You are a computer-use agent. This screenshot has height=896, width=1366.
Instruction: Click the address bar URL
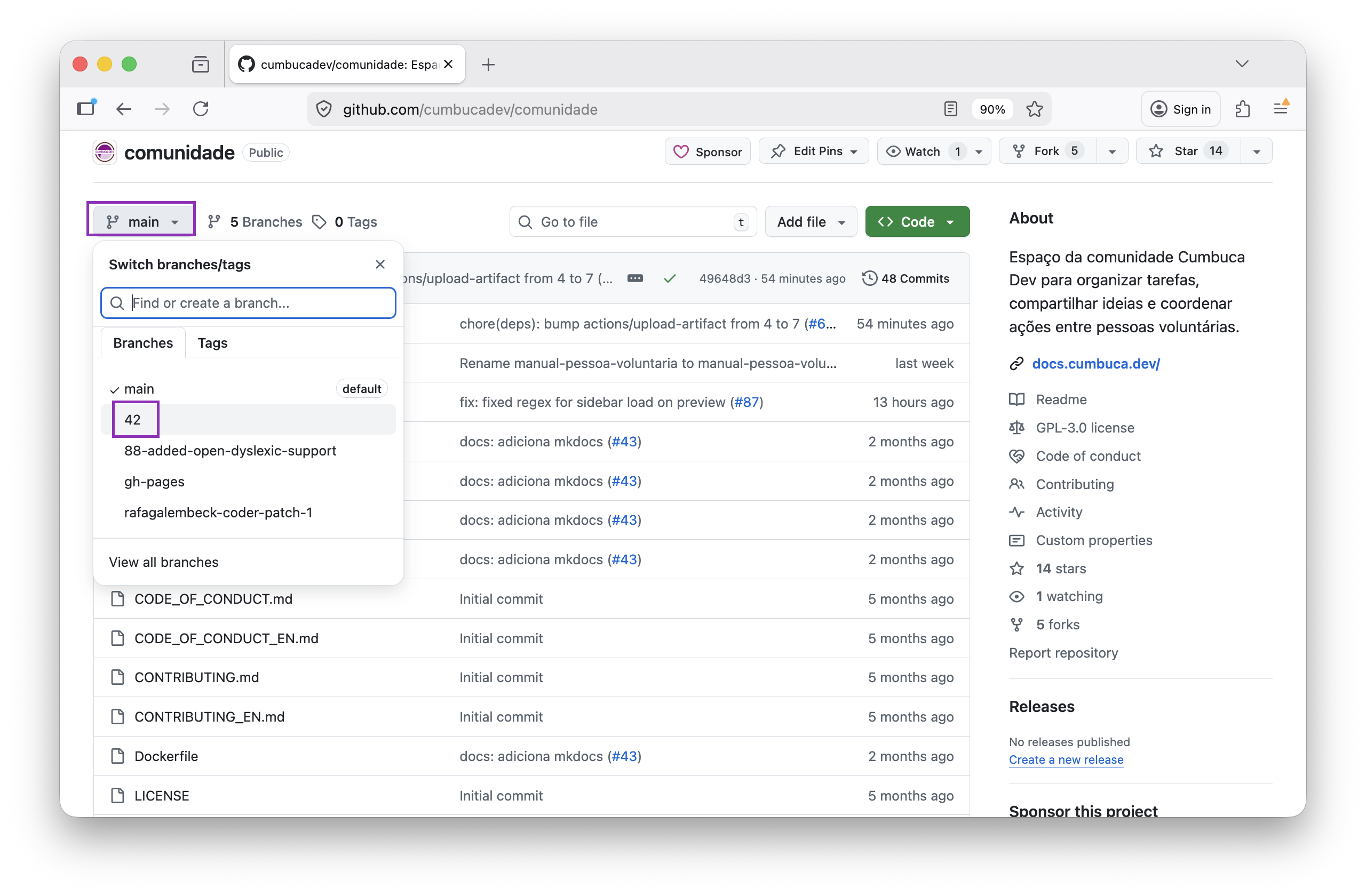pyautogui.click(x=470, y=109)
